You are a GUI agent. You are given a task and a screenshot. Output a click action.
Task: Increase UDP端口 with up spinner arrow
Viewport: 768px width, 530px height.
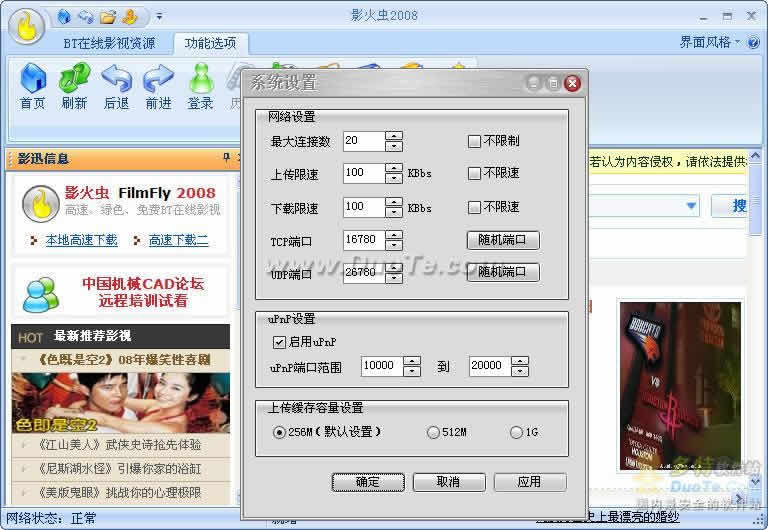pos(394,268)
